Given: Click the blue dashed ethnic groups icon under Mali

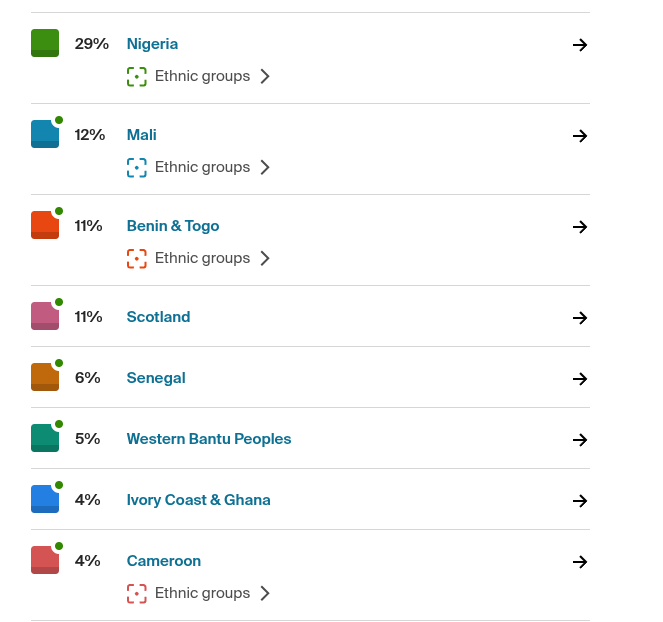Looking at the screenshot, I should [137, 167].
